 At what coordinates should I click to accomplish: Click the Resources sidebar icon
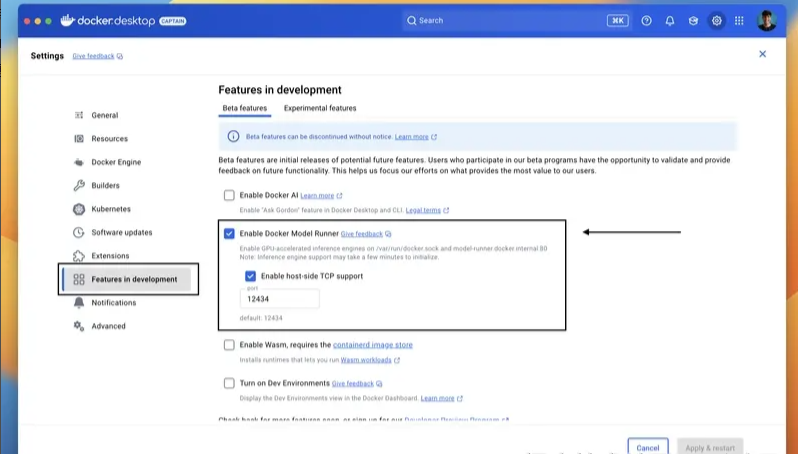pyautogui.click(x=79, y=138)
